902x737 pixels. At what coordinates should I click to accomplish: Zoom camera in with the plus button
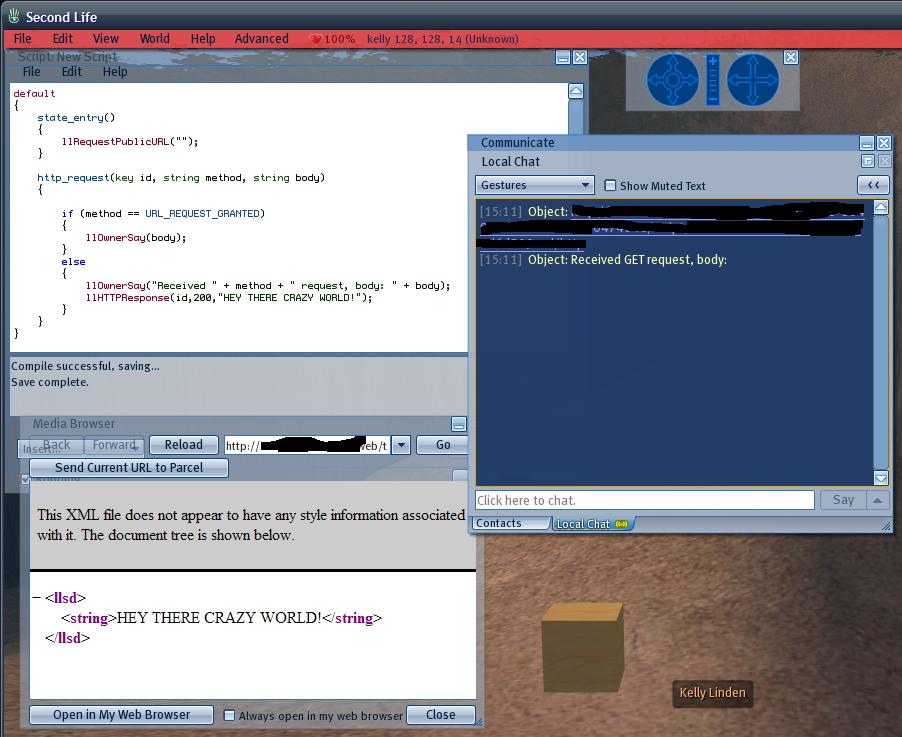click(713, 60)
